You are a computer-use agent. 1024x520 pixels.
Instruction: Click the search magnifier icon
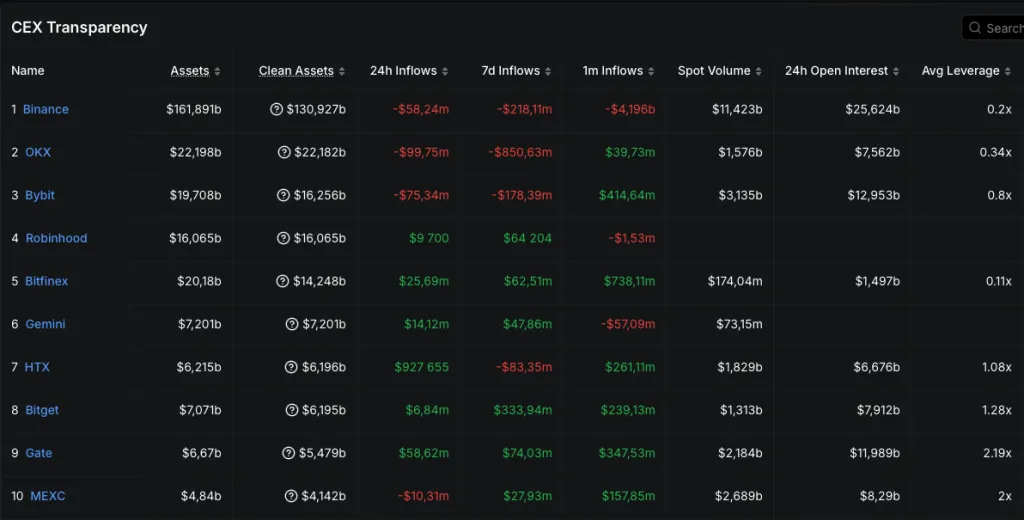click(x=975, y=28)
